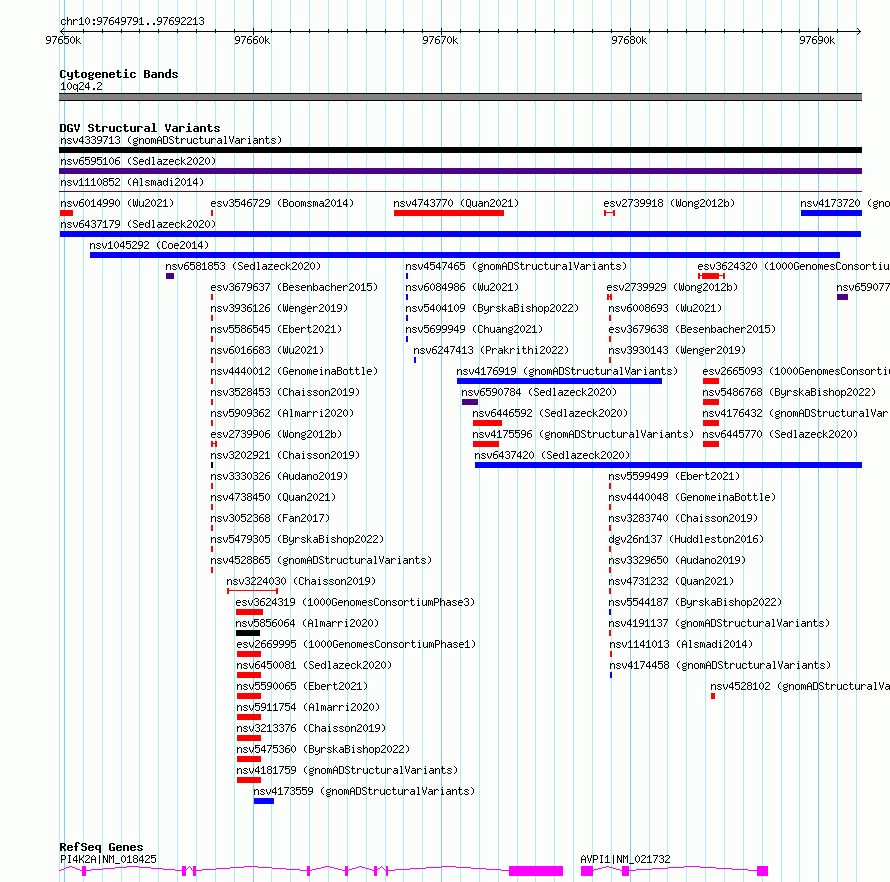Click the 10q24.2 cytogenetic band bar
This screenshot has height=882, width=890.
460,97
